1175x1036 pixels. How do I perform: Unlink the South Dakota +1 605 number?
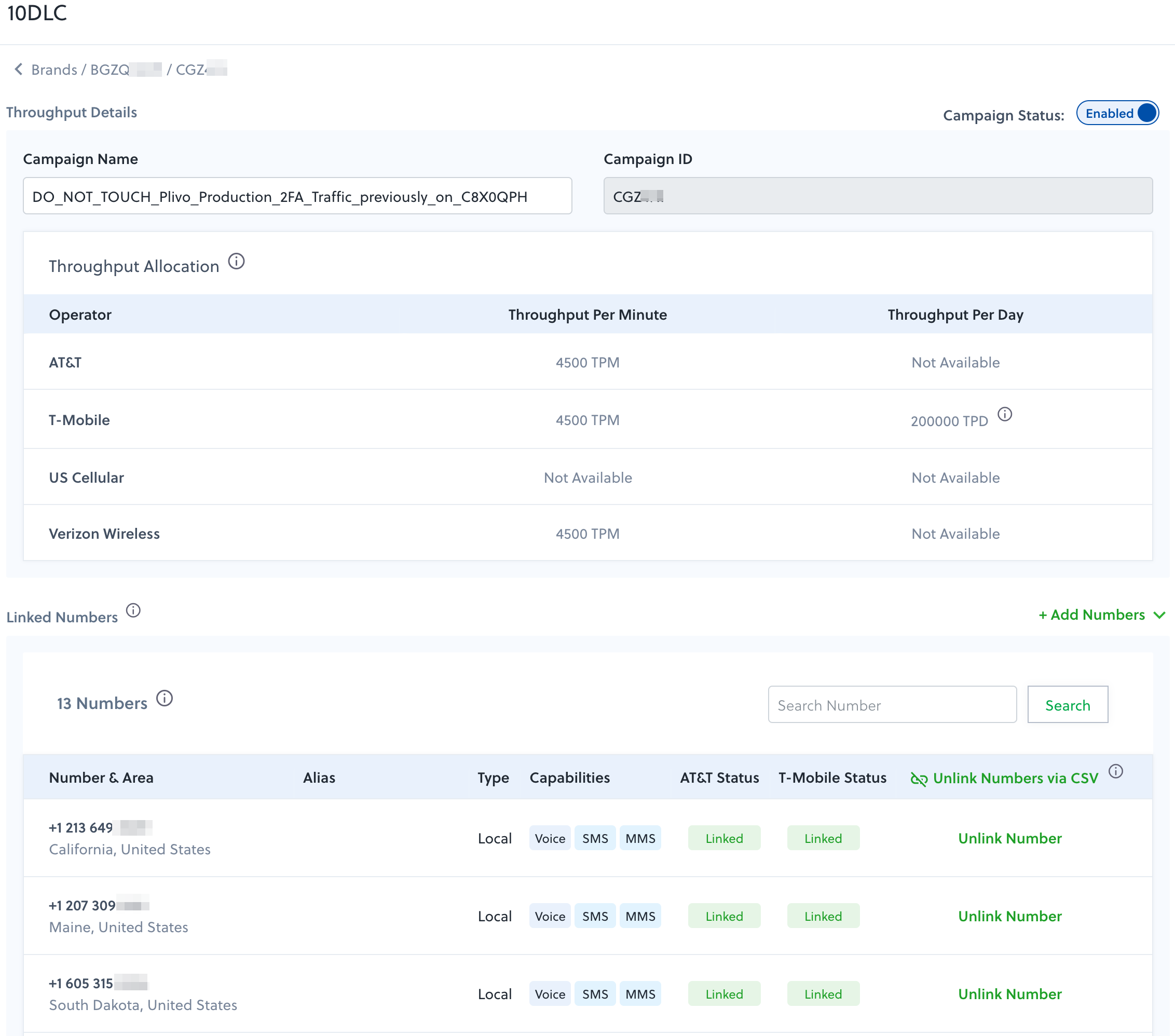[1009, 994]
